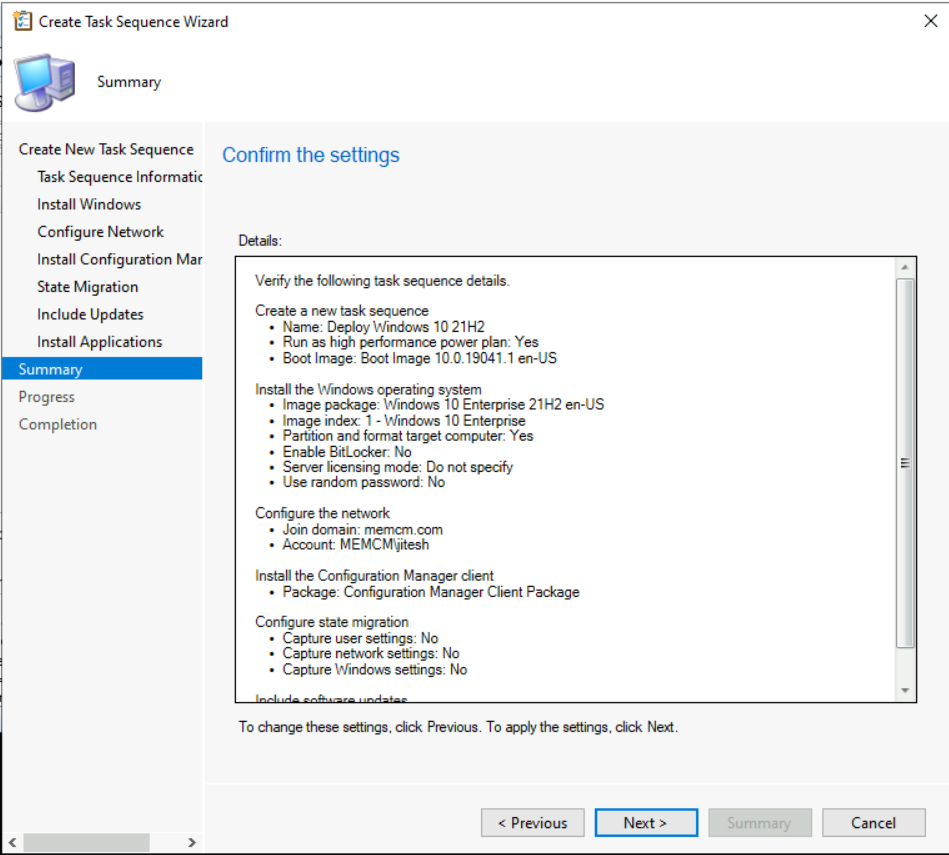Click 'Configure the network' section title
949x855 pixels.
click(322, 513)
